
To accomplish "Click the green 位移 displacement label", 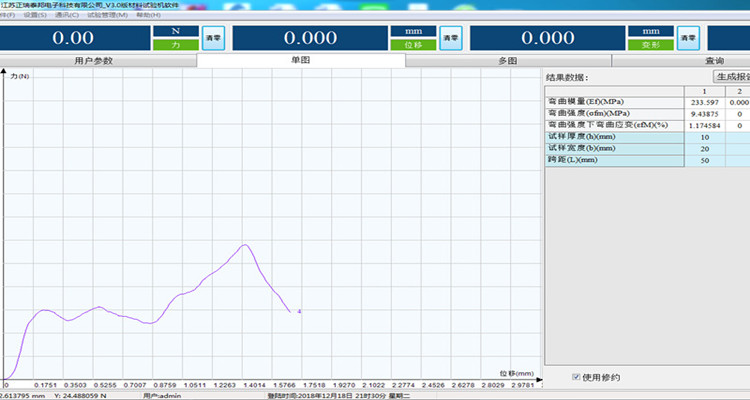I will [412, 45].
